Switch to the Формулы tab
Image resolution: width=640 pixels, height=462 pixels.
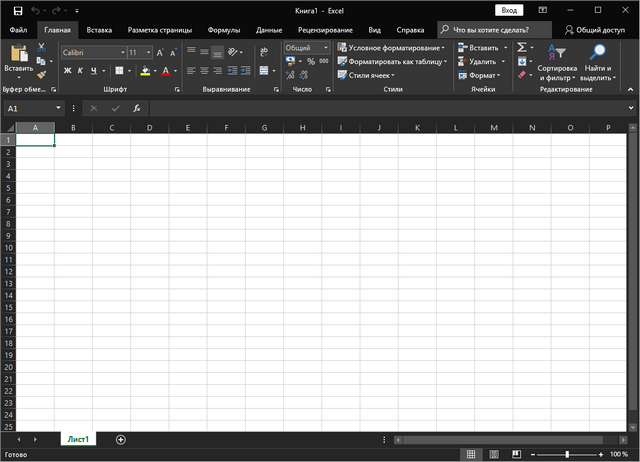(223, 30)
